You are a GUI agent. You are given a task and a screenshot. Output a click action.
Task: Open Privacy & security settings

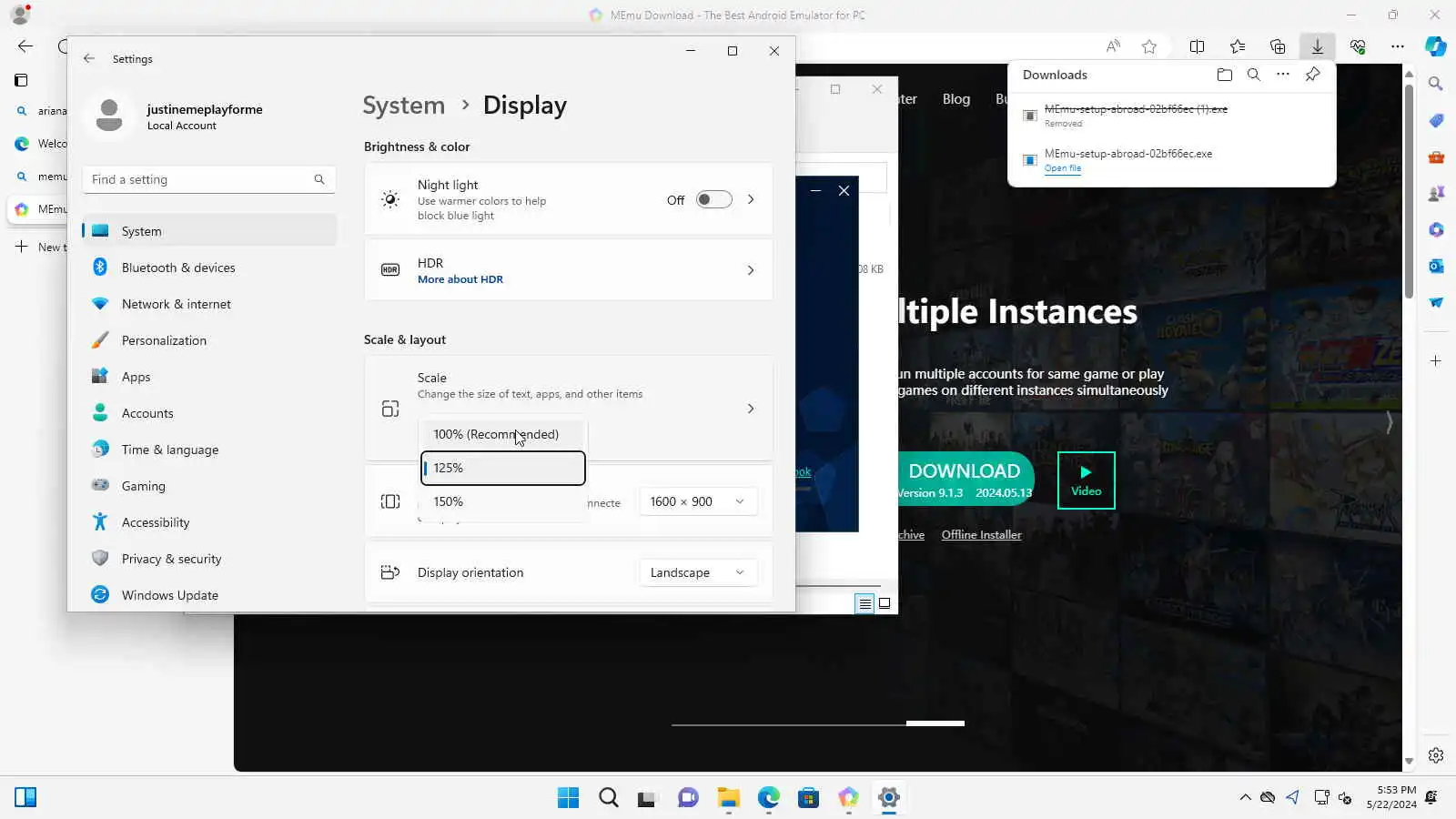point(209,559)
